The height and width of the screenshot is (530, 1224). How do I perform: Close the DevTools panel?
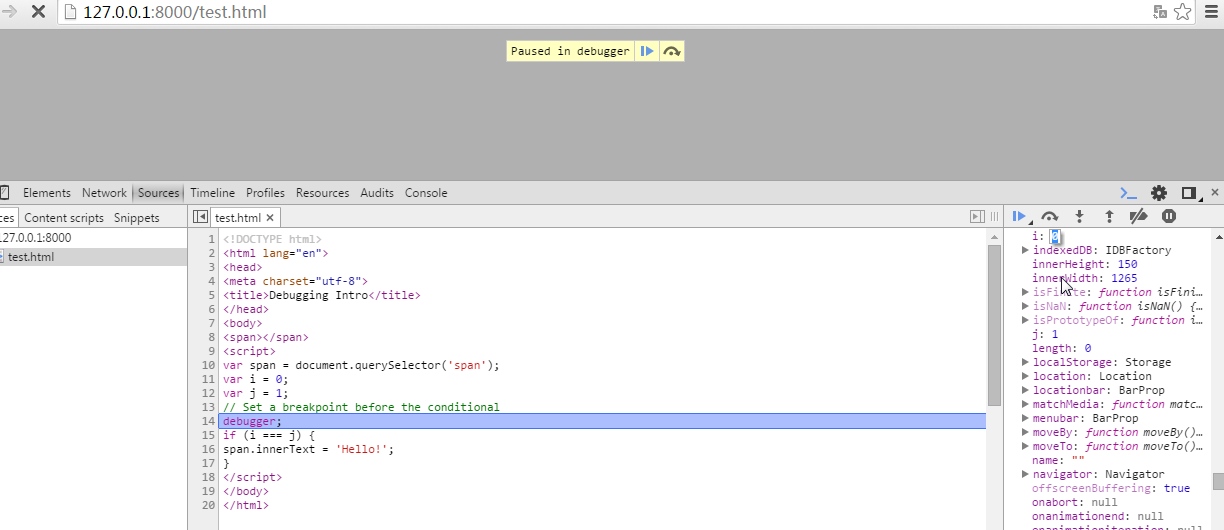(x=1215, y=192)
